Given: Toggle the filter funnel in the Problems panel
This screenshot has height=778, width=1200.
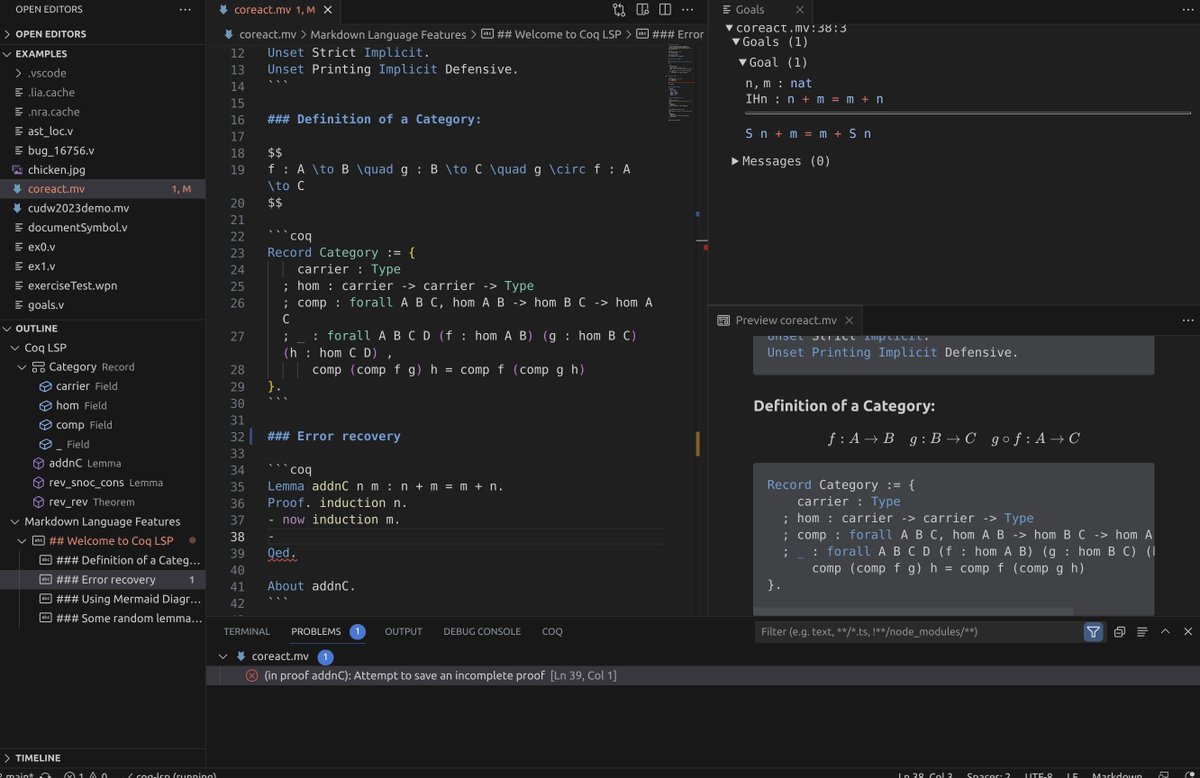Looking at the screenshot, I should pos(1092,632).
